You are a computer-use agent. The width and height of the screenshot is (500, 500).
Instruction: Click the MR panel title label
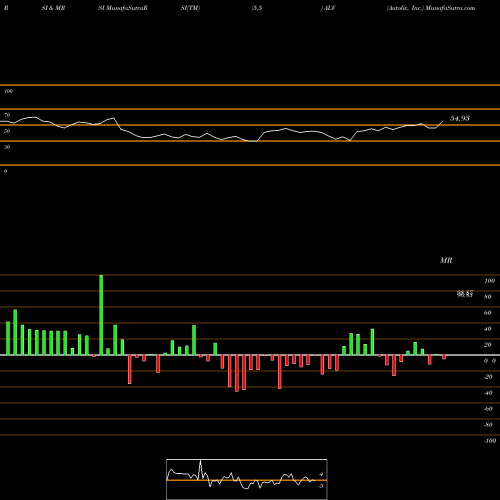[x=446, y=260]
